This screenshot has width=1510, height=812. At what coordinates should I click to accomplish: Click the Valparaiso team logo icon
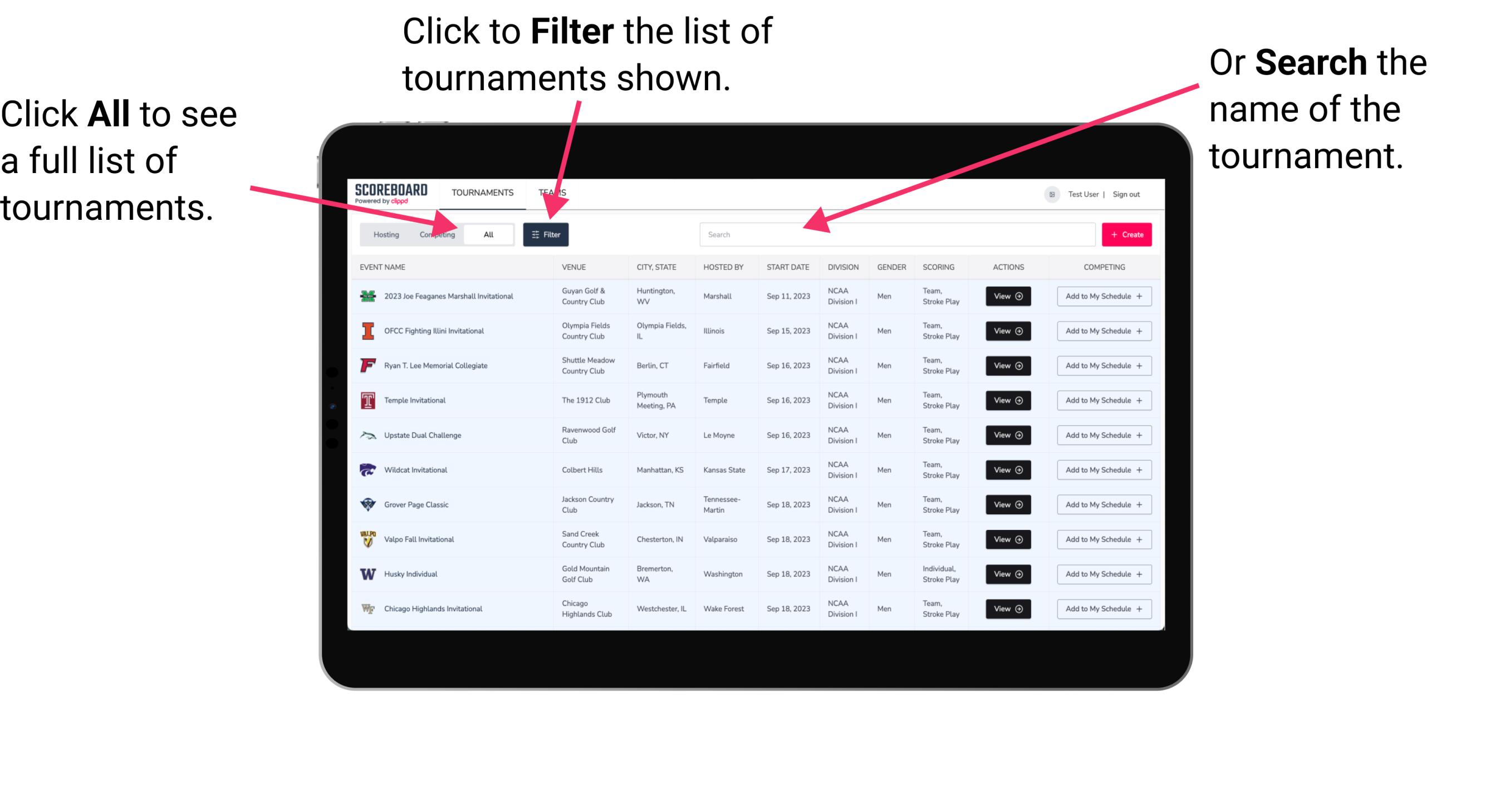pyautogui.click(x=367, y=539)
